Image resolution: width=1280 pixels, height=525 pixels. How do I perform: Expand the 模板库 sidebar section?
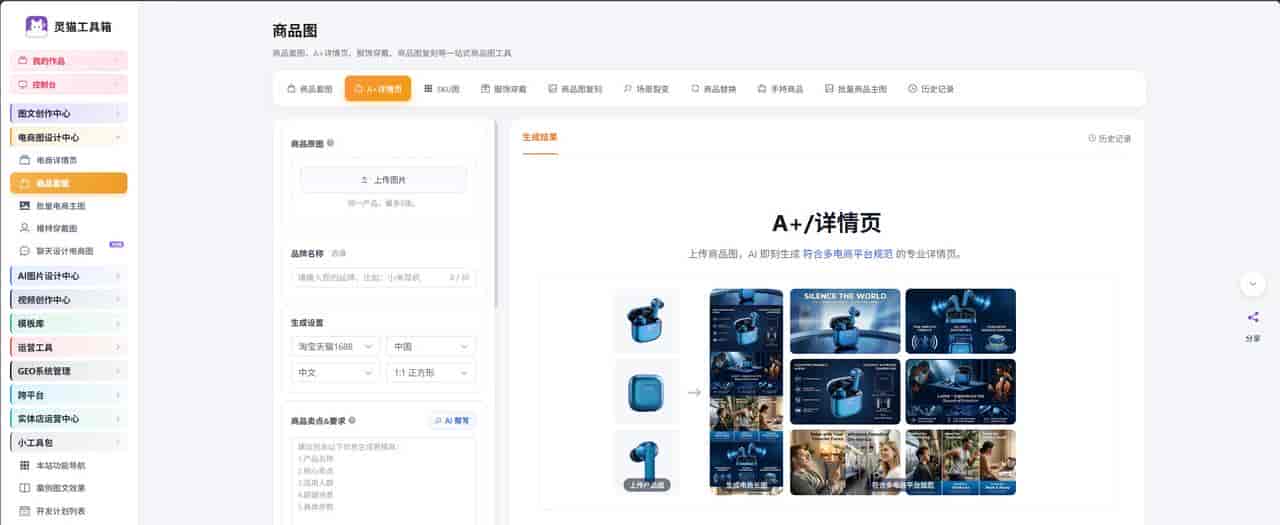click(69, 324)
